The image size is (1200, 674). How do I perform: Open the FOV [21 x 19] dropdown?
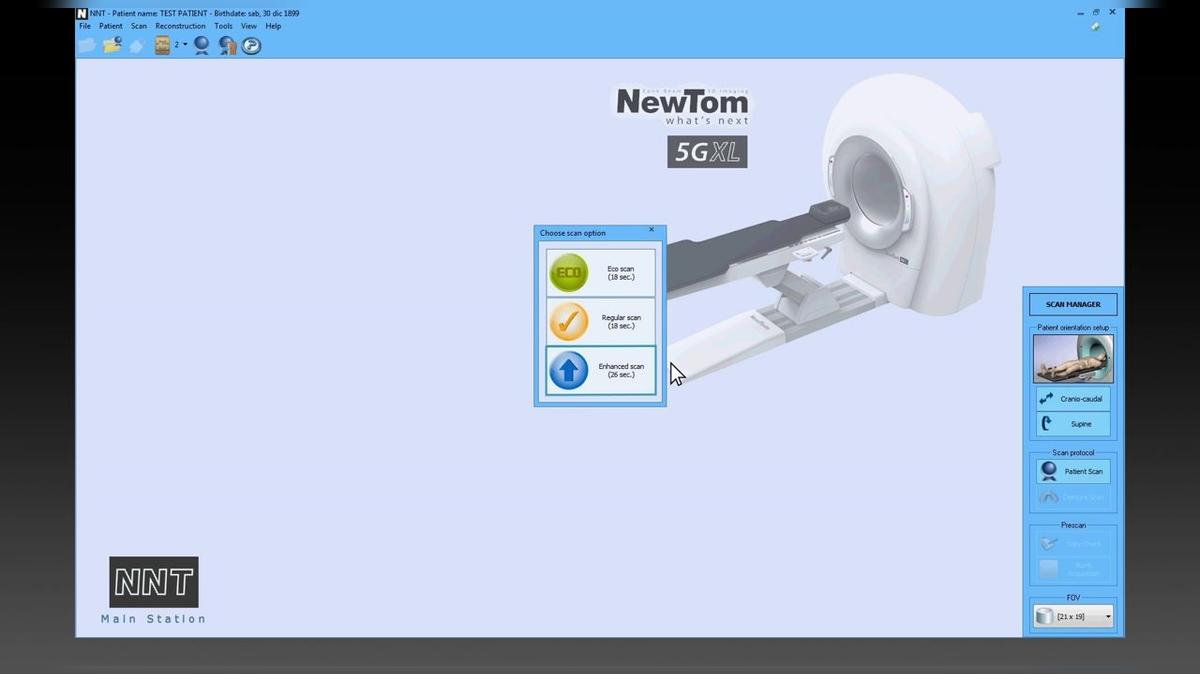pyautogui.click(x=1073, y=617)
